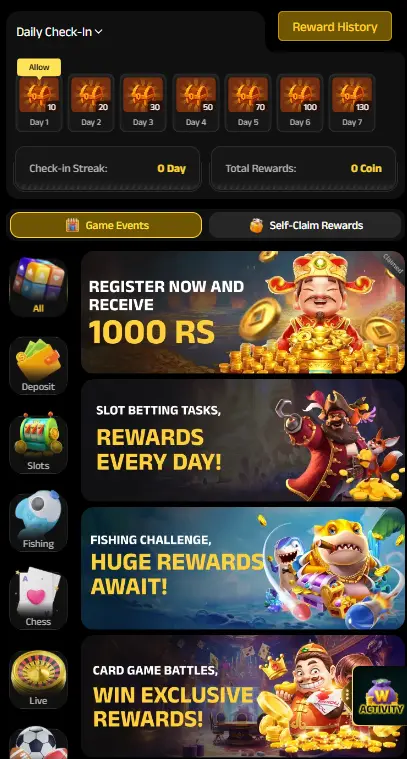Viewport: 407px width, 759px height.
Task: Open the Chess cards category
Action: (38, 601)
